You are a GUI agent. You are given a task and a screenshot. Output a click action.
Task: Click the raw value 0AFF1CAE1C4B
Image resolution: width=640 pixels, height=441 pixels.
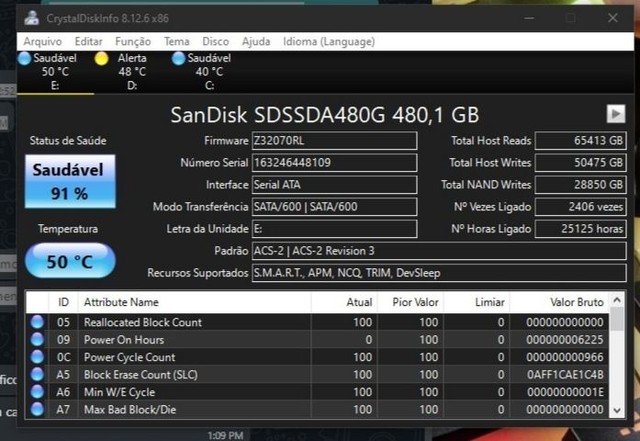click(x=565, y=375)
